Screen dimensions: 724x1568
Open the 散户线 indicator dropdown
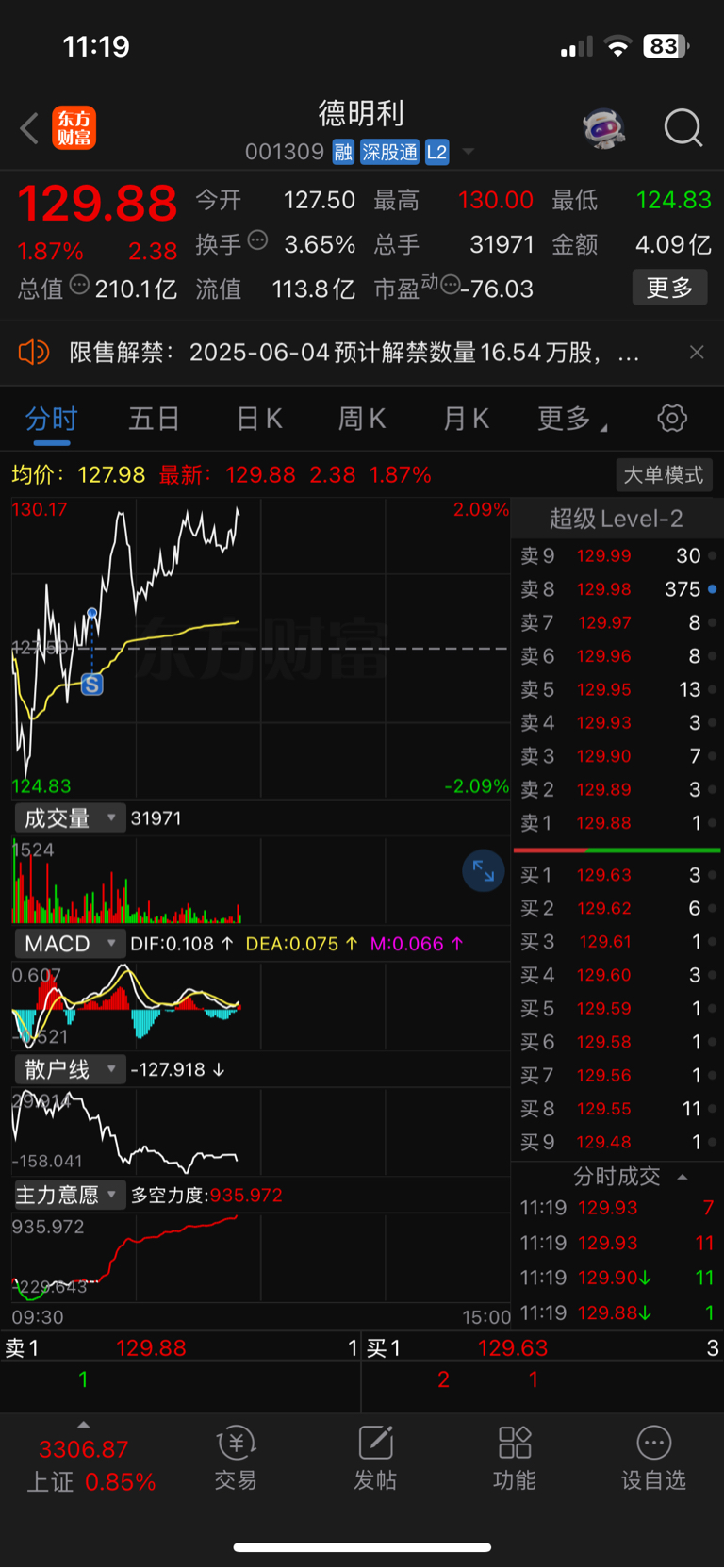[69, 1069]
